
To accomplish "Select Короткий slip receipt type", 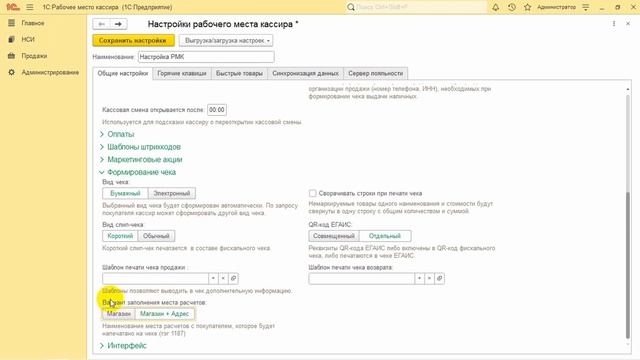I will 120,236.
